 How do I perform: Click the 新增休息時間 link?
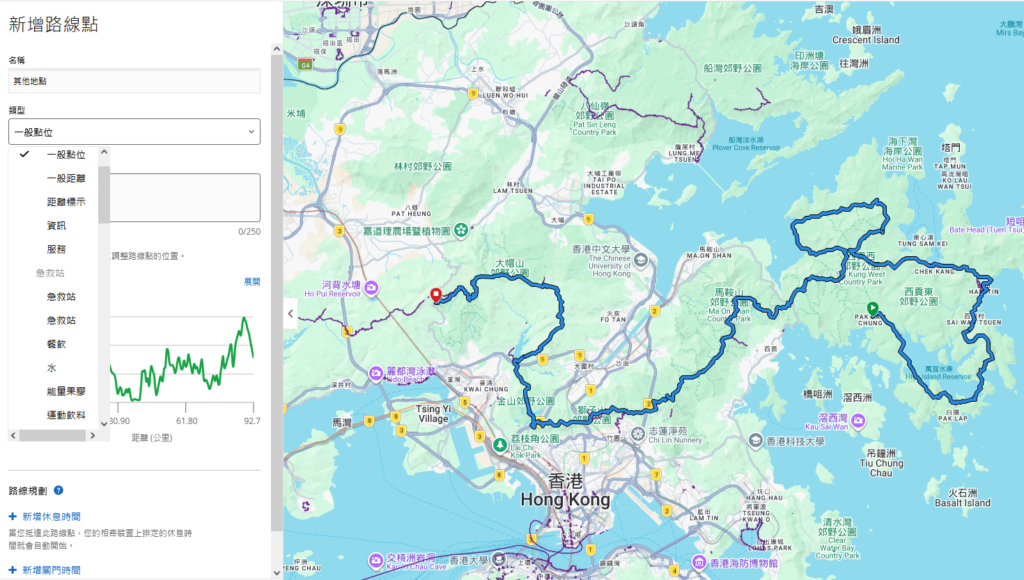click(52, 516)
